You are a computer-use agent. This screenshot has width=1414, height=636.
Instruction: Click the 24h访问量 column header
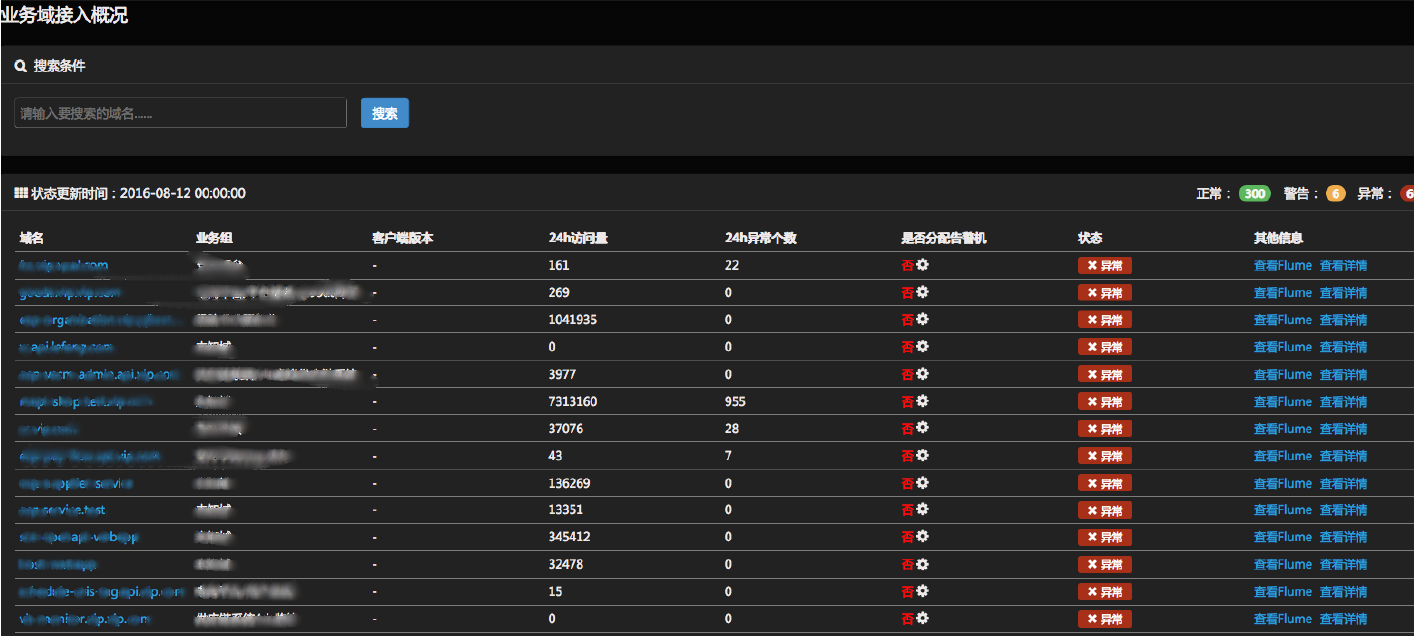point(578,238)
